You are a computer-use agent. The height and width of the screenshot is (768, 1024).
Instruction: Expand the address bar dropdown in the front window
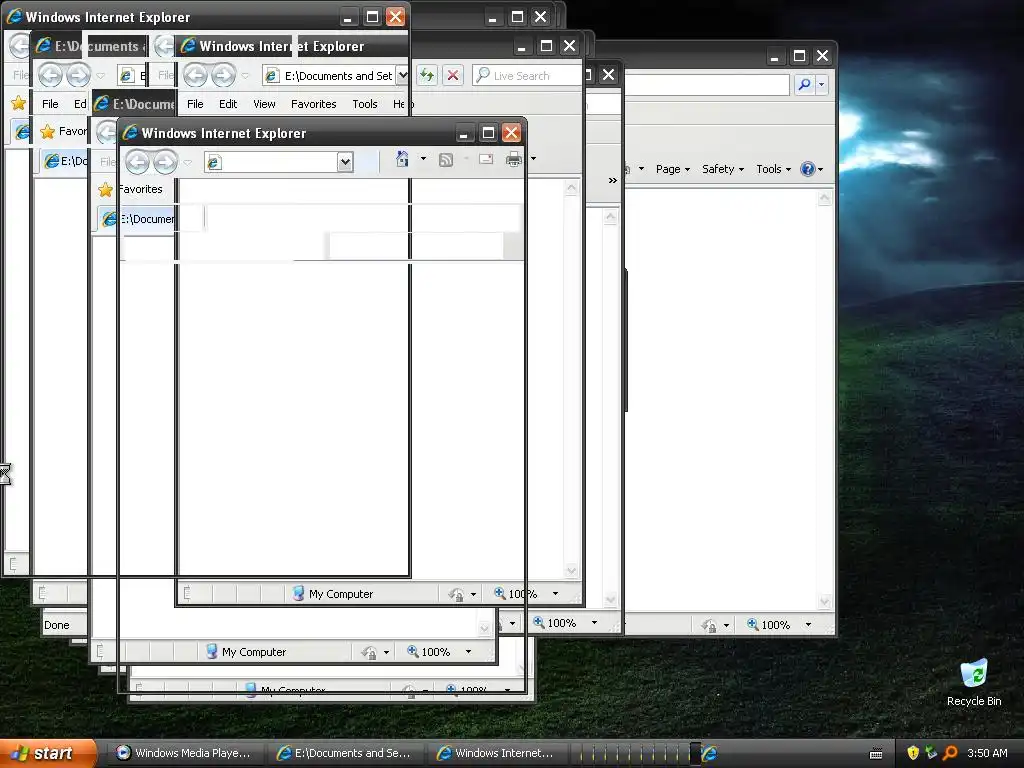(x=345, y=162)
